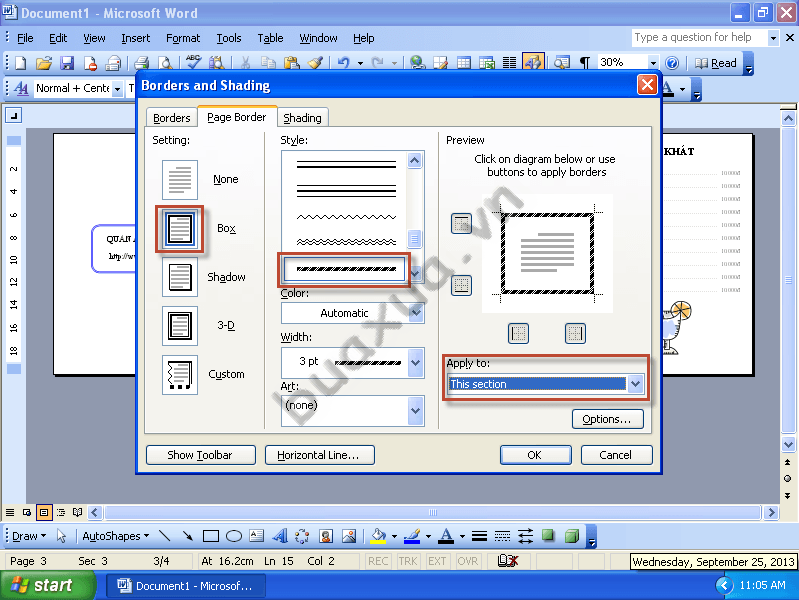799x600 pixels.
Task: Expand the AutoShapes menu
Action: tap(116, 536)
